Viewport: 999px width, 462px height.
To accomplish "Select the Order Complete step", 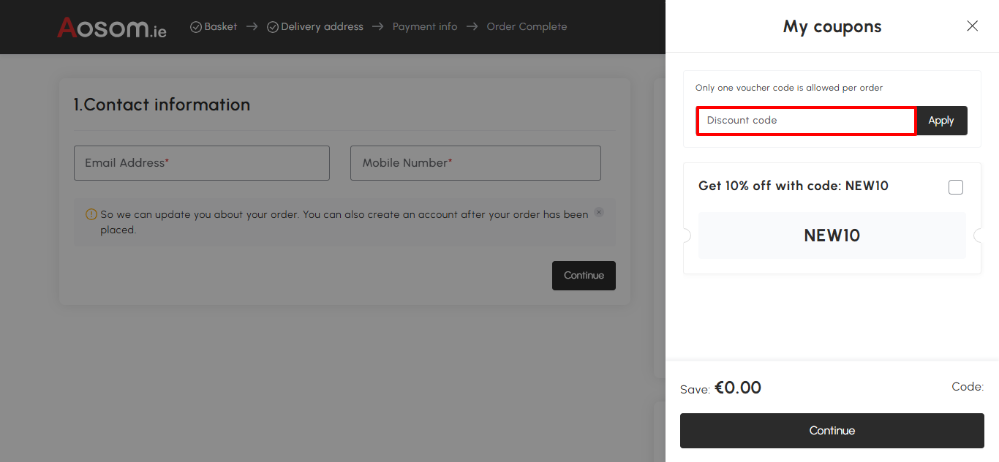I will click(x=526, y=27).
